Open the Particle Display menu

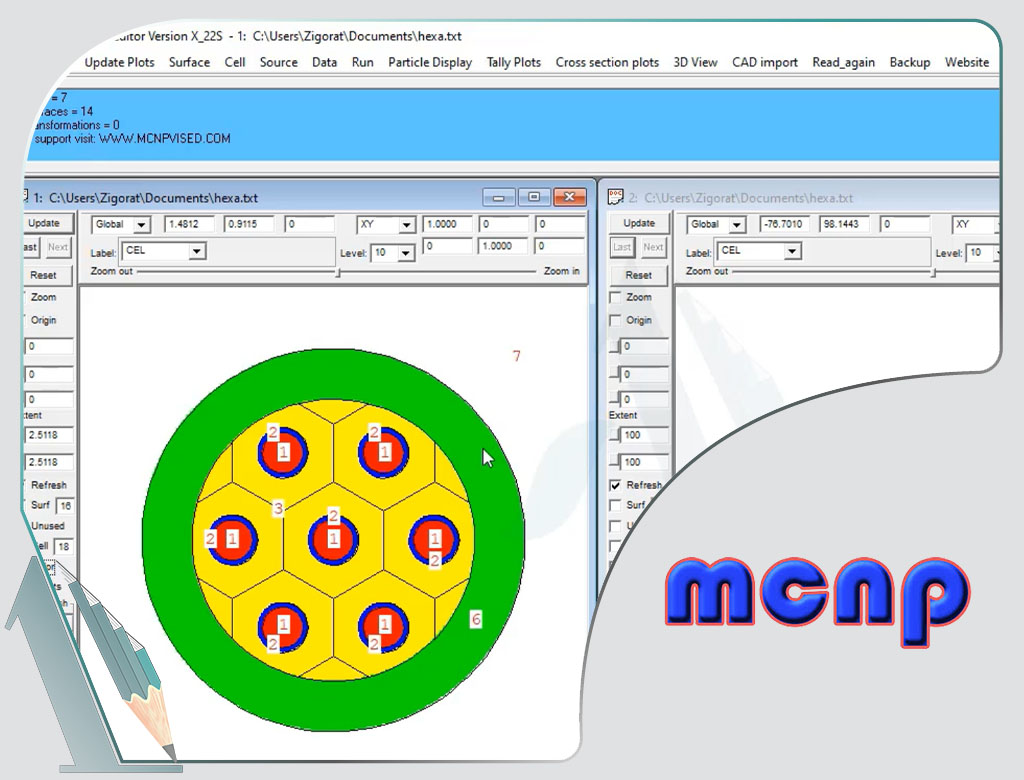point(430,62)
